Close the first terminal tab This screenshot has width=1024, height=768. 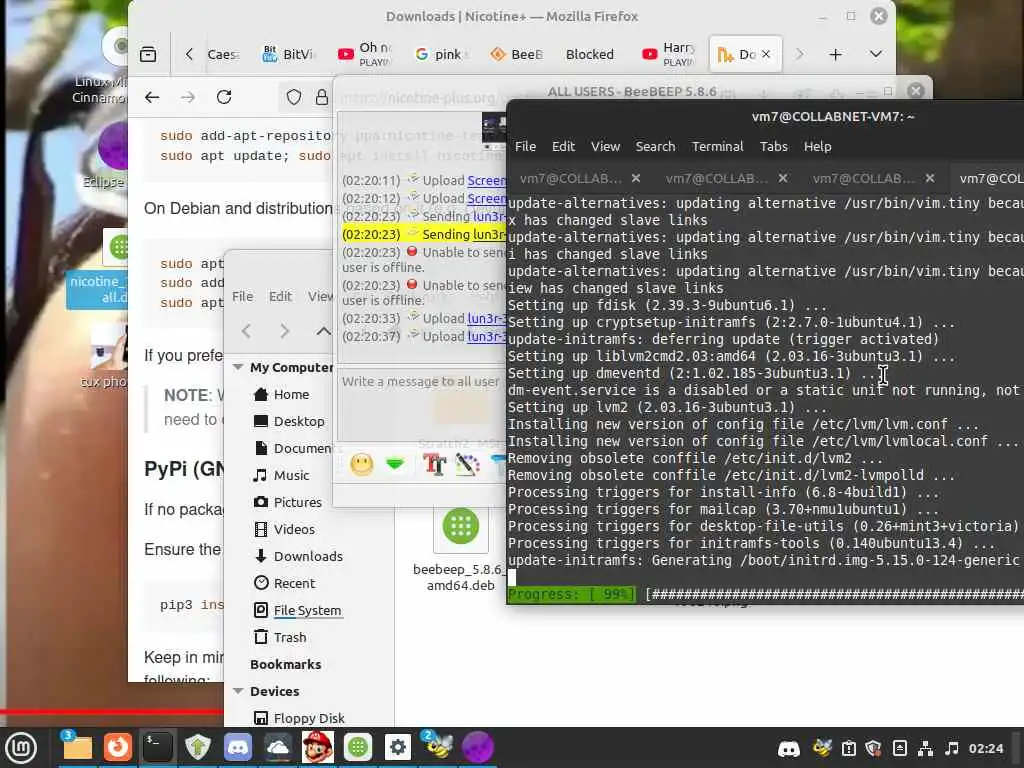[636, 178]
